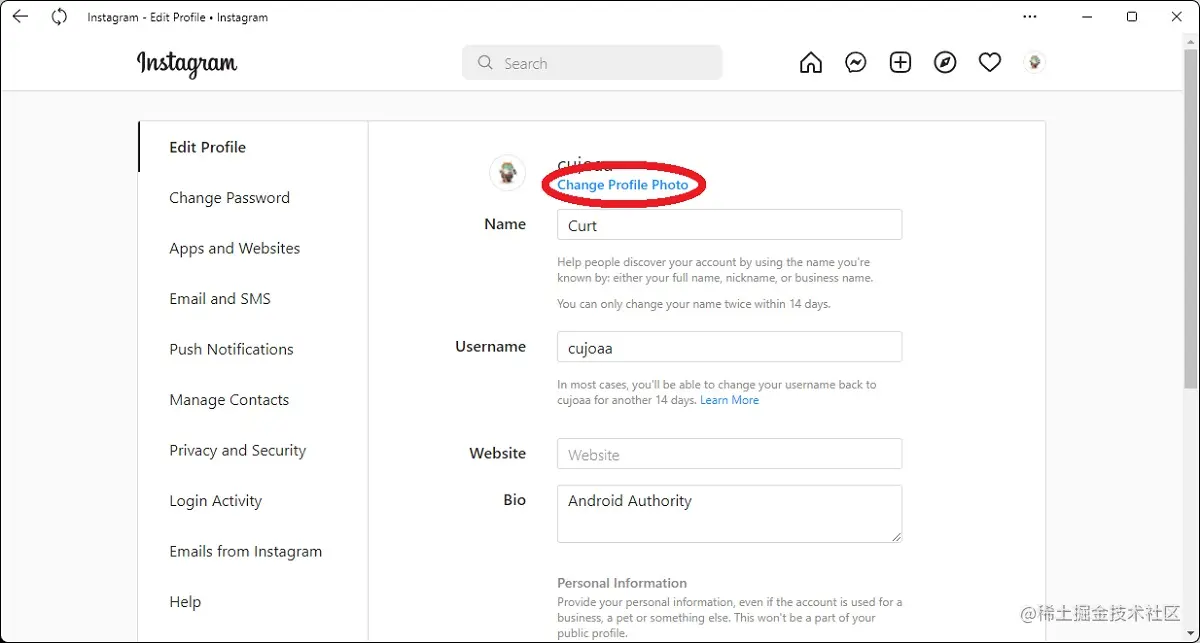
Task: Click the Username field containing cujoaa
Action: coord(729,347)
